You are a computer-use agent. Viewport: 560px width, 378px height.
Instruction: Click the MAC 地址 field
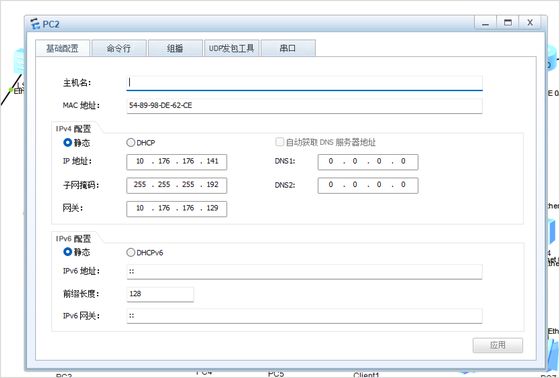click(304, 106)
